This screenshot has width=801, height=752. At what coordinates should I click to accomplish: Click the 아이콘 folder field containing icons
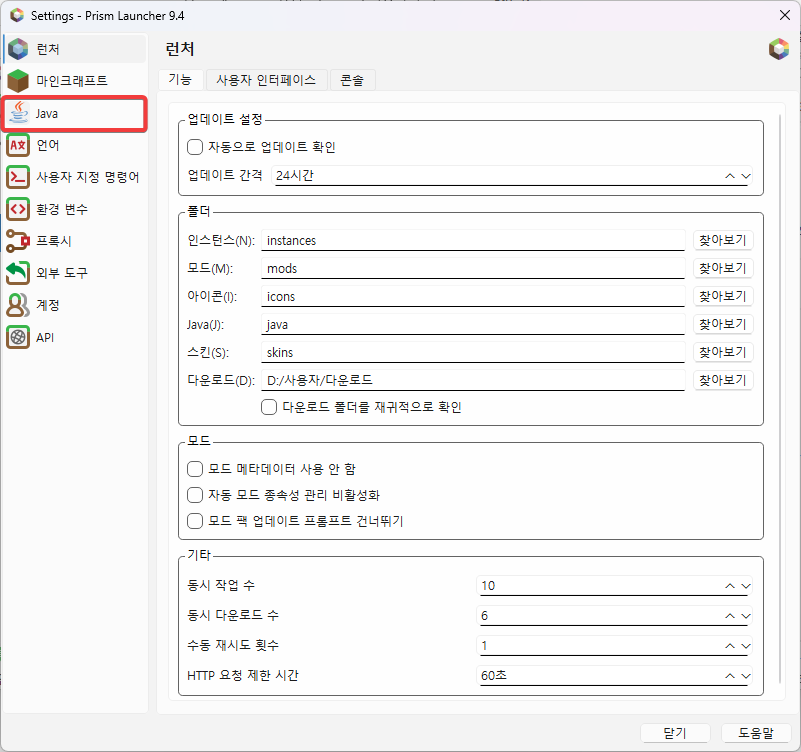473,297
